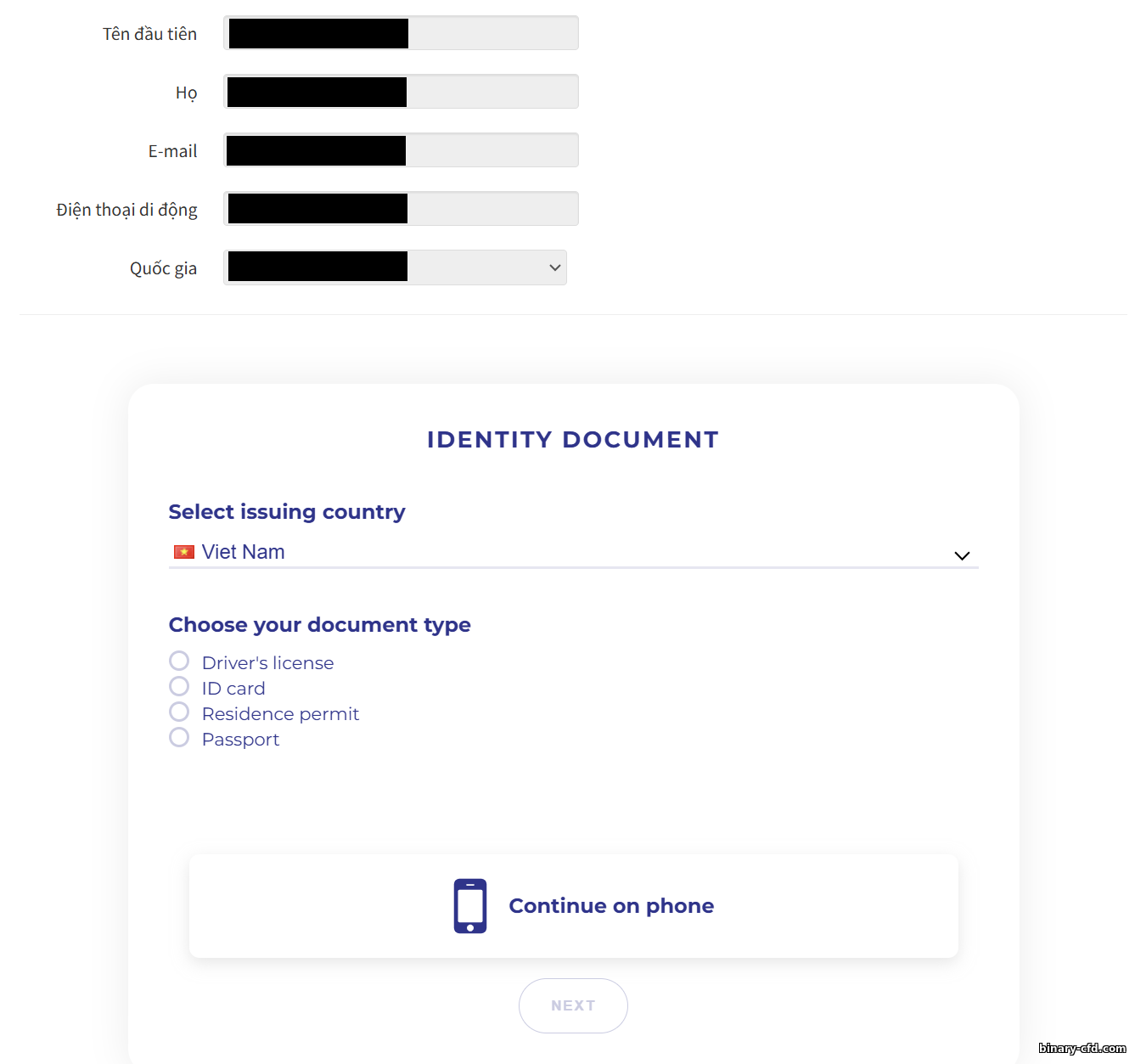Screen dimensions: 1135x1064
Task: Open the Viet Nam issuing country selector
Action: coord(574,553)
